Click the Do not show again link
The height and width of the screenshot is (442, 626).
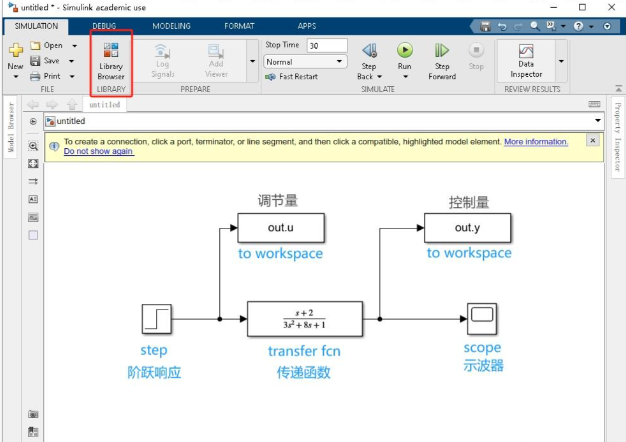98,152
